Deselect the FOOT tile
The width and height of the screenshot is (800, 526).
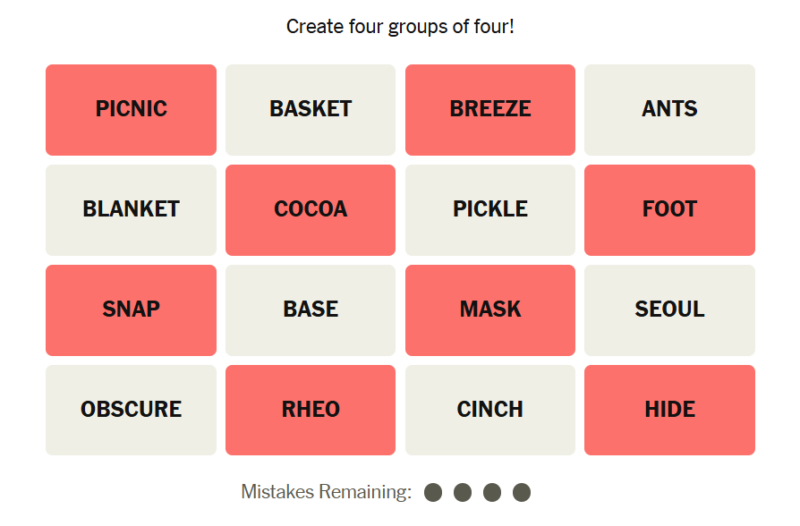coord(669,210)
